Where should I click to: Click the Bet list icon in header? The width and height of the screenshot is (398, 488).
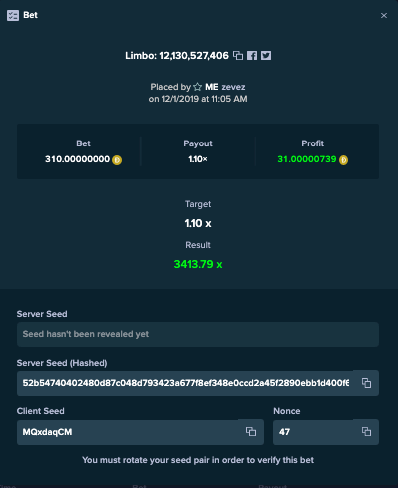click(13, 15)
